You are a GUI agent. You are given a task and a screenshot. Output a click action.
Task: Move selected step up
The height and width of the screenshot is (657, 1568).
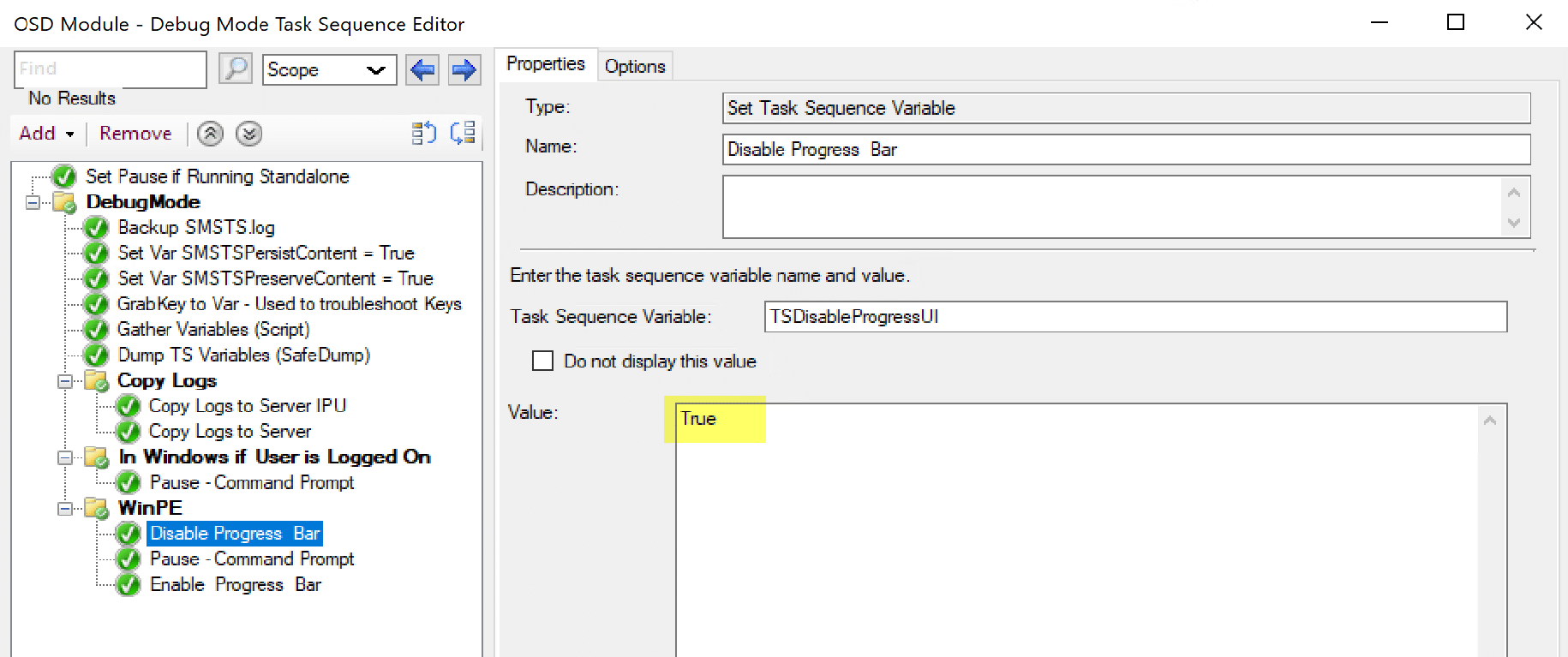[210, 134]
